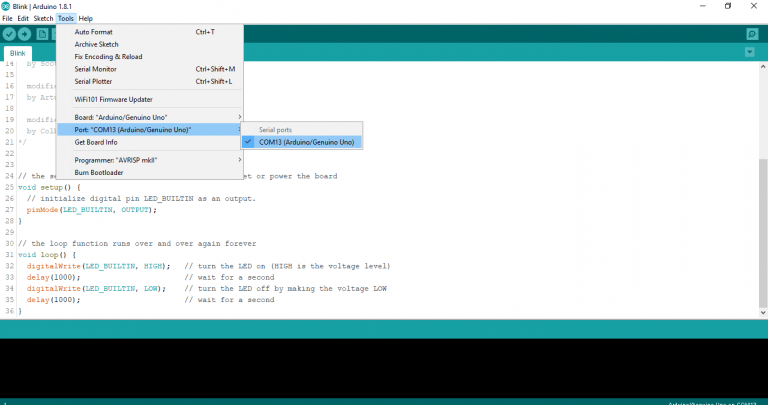Click the Arduino logo in title bar

5,6
